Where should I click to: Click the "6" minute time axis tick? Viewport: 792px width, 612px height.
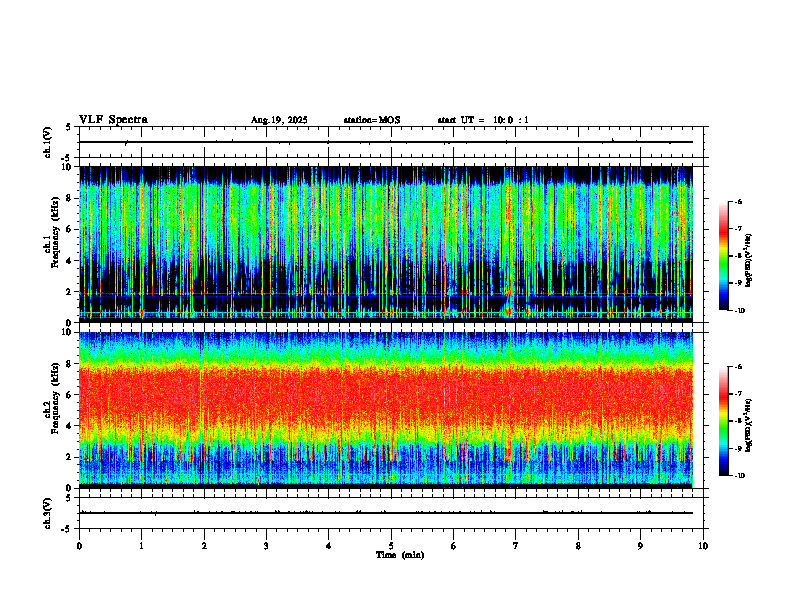[x=454, y=546]
